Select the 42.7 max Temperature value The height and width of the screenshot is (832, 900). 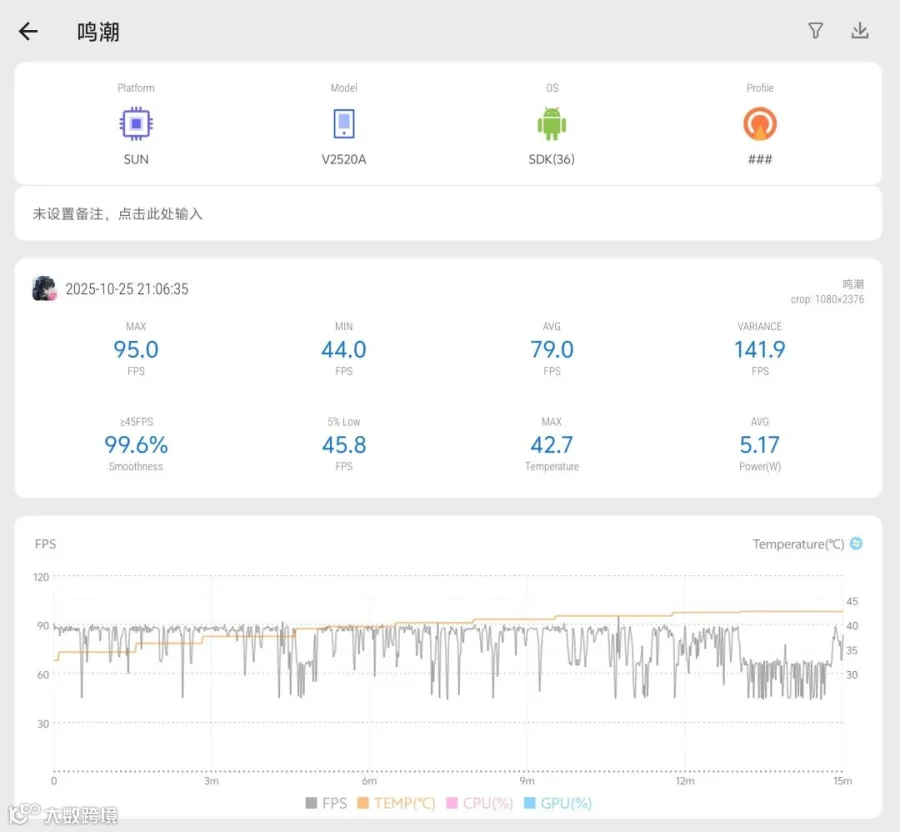click(x=552, y=445)
